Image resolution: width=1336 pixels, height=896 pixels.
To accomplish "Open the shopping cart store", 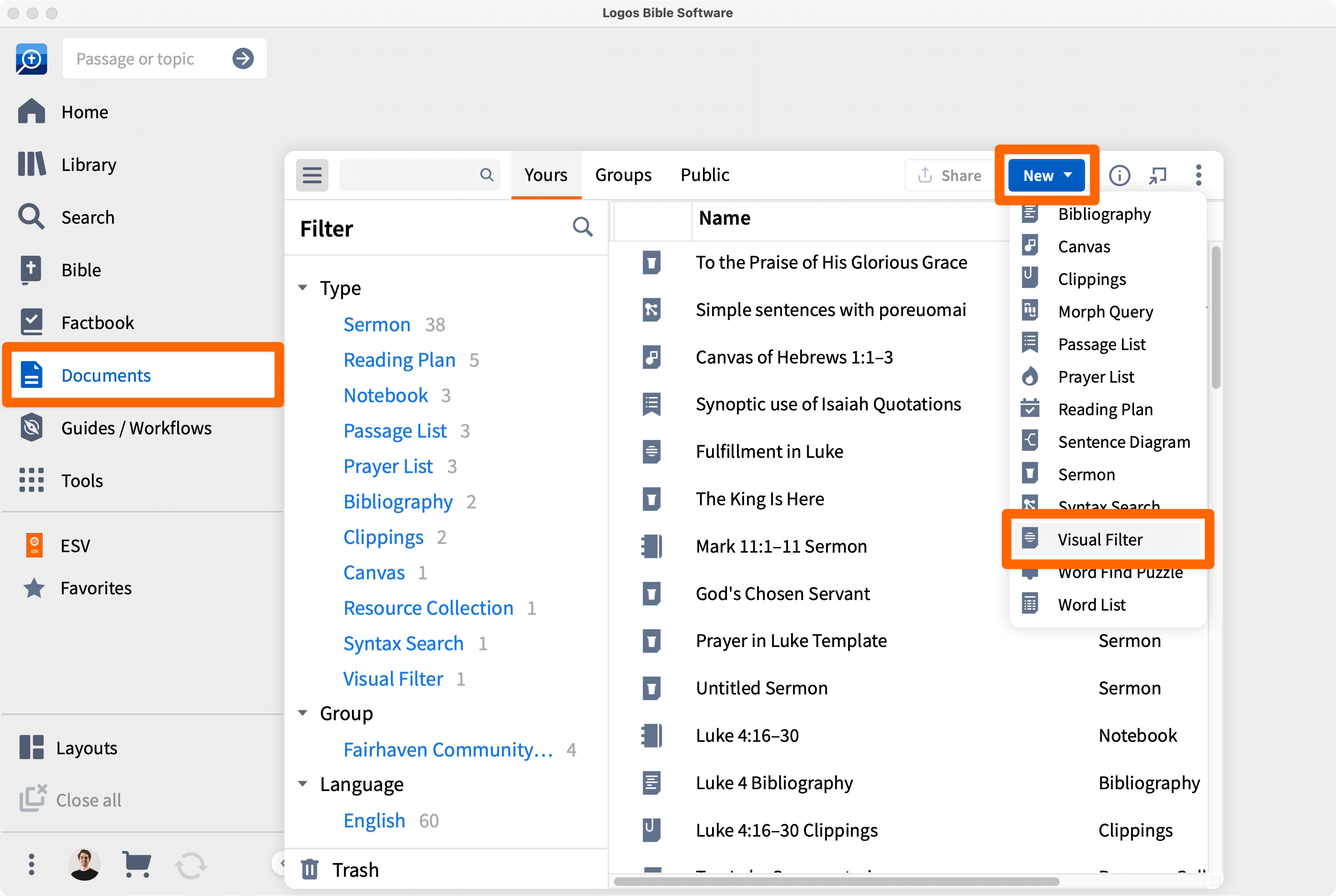I will pos(136,864).
